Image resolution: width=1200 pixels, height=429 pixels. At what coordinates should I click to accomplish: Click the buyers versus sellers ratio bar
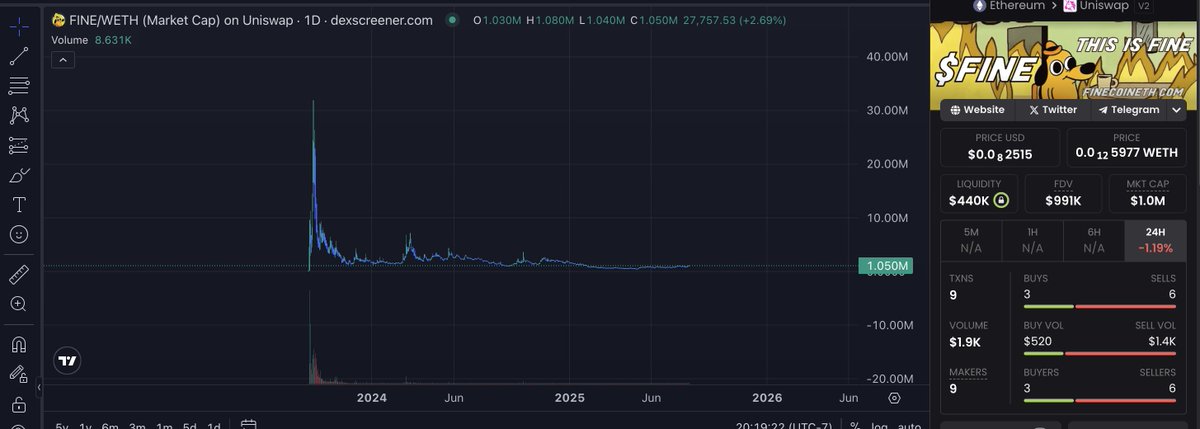coord(1099,400)
